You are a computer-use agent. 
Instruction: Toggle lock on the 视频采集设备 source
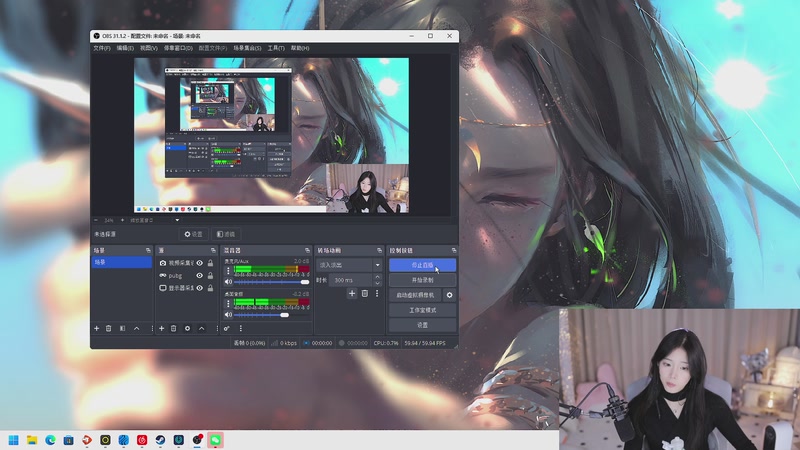(210, 263)
